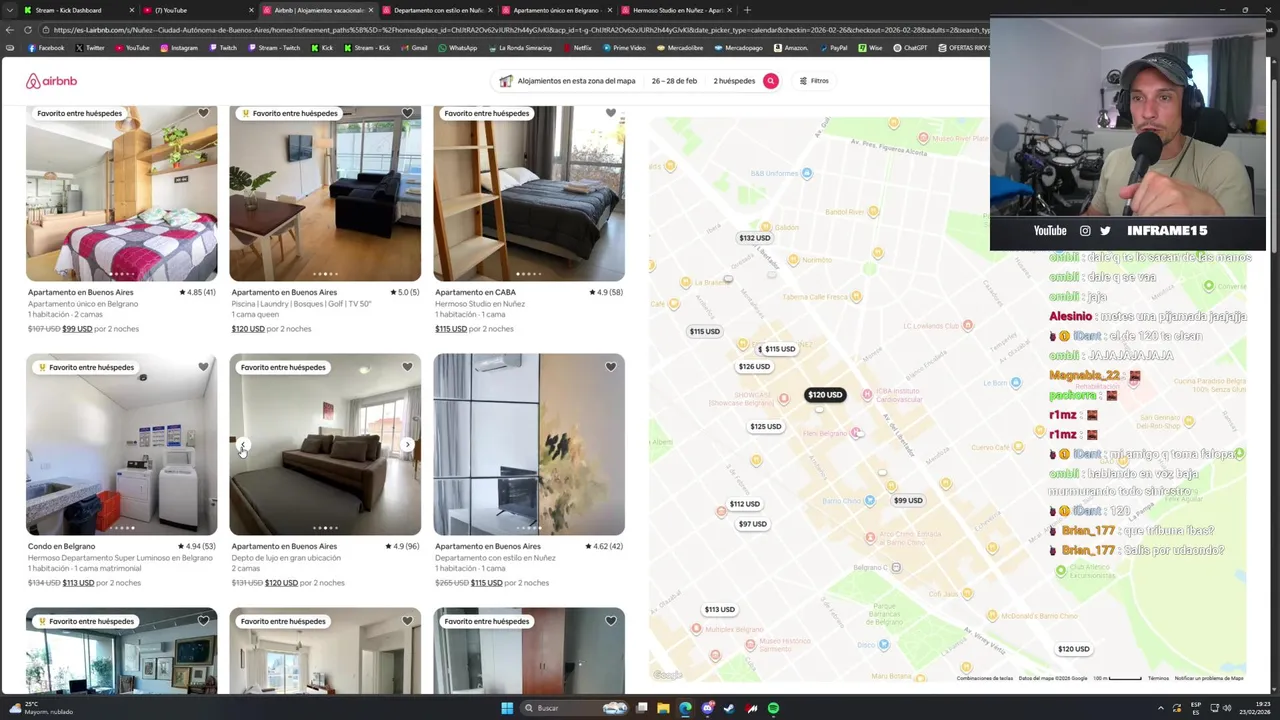Select the $125 USD map price marker
1280x720 pixels.
pyautogui.click(x=765, y=427)
